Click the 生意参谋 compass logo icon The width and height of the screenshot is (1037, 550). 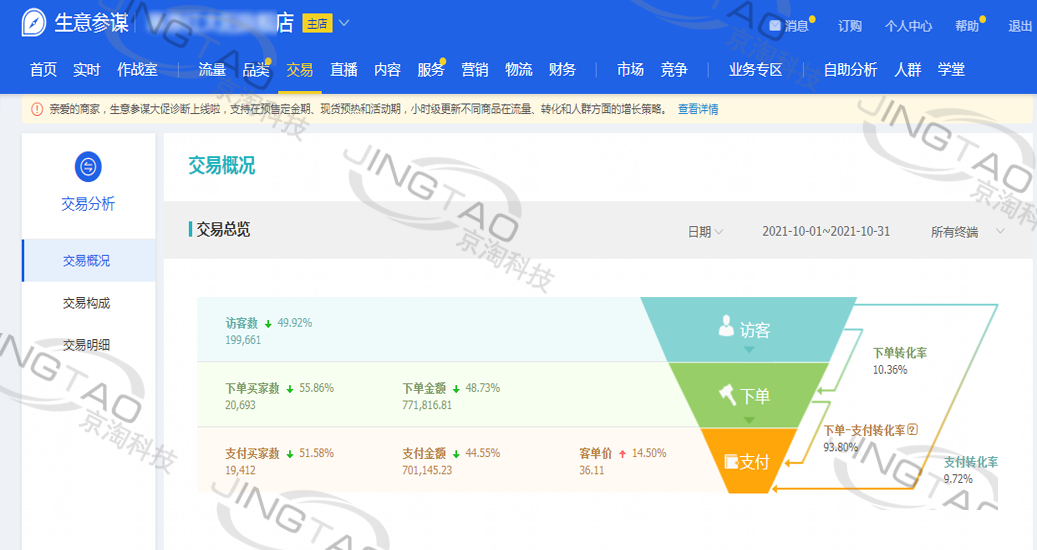34,23
